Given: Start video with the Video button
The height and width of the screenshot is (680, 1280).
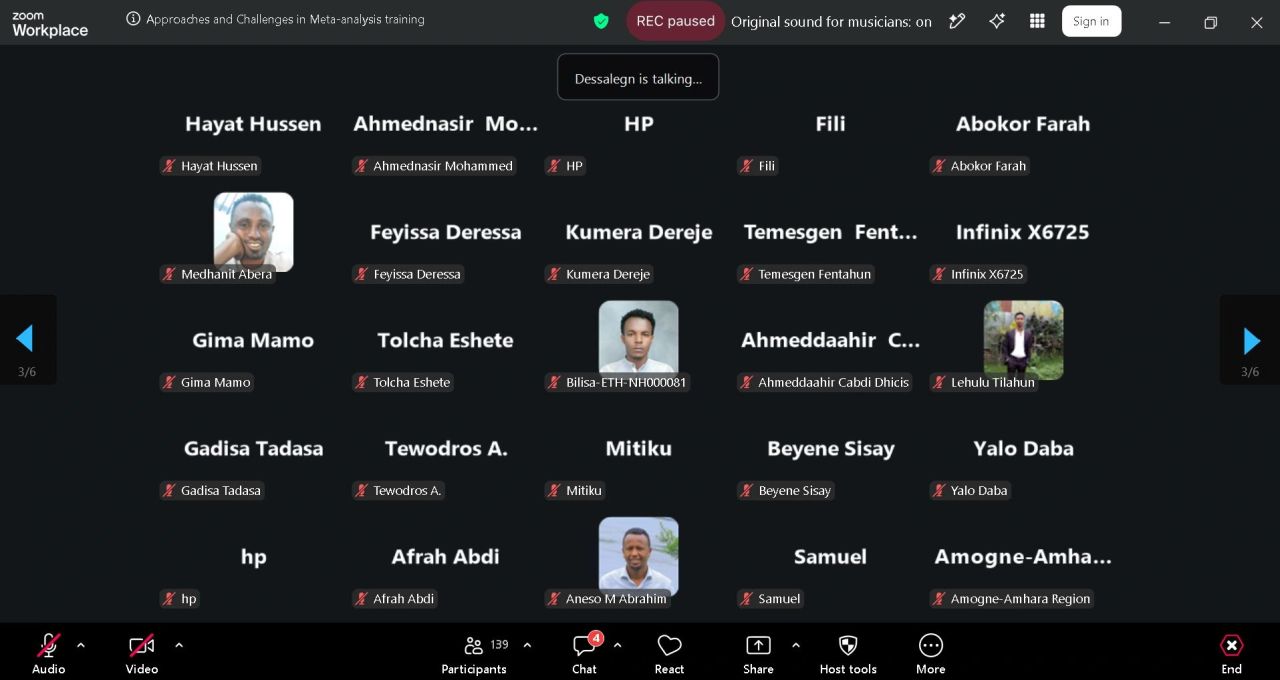Looking at the screenshot, I should pos(141,654).
